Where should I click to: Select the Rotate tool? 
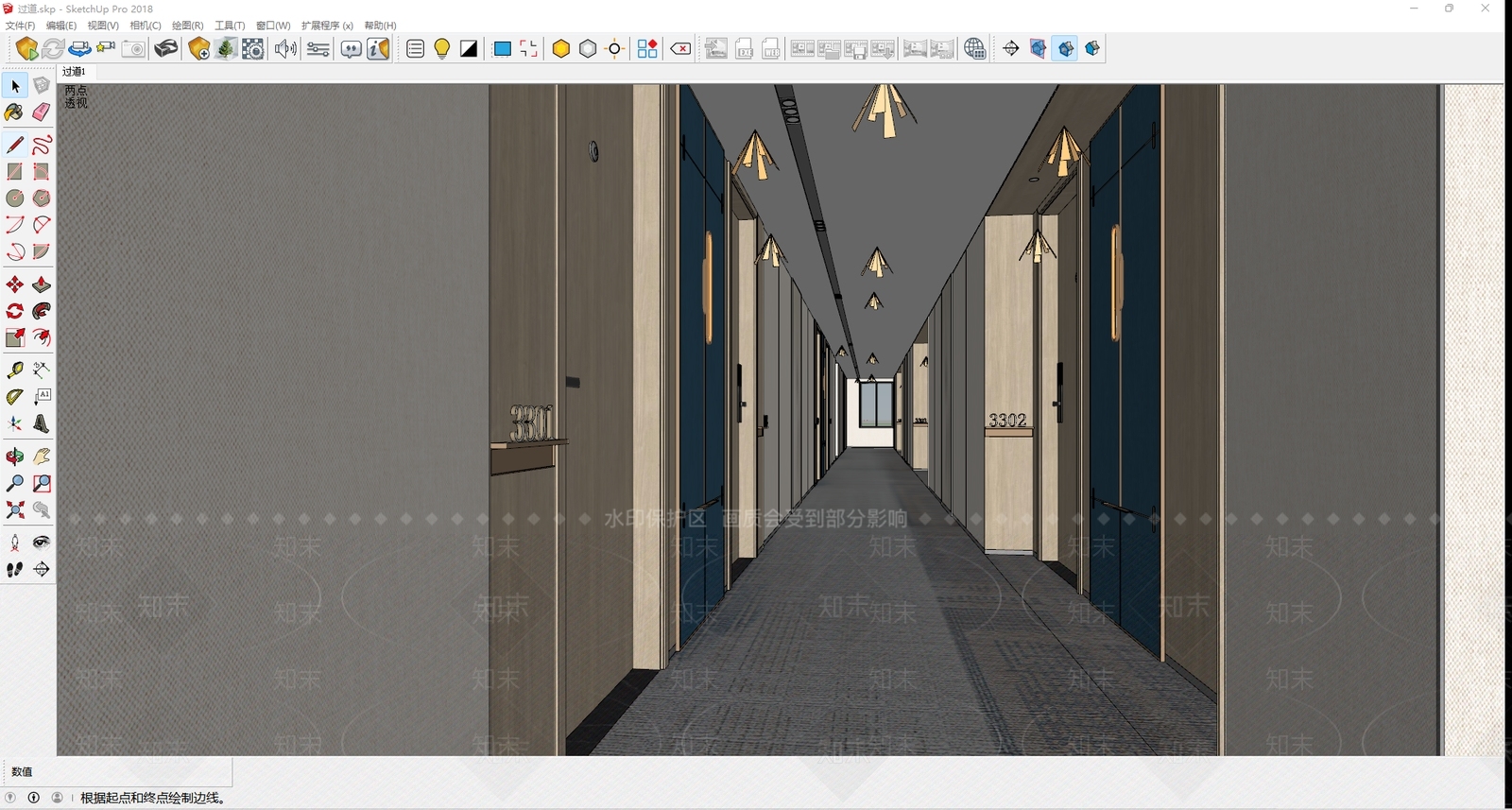pos(15,311)
